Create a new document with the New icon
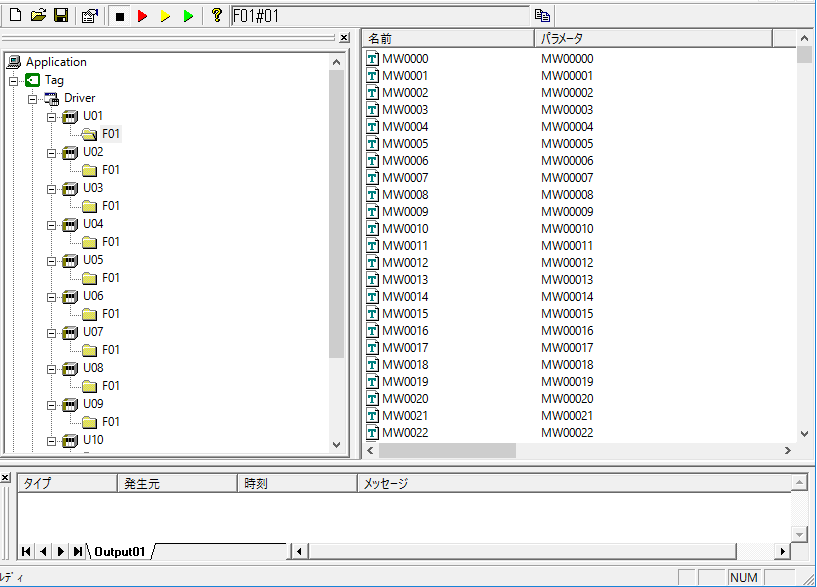Viewport: 817px width, 587px height. coord(14,15)
